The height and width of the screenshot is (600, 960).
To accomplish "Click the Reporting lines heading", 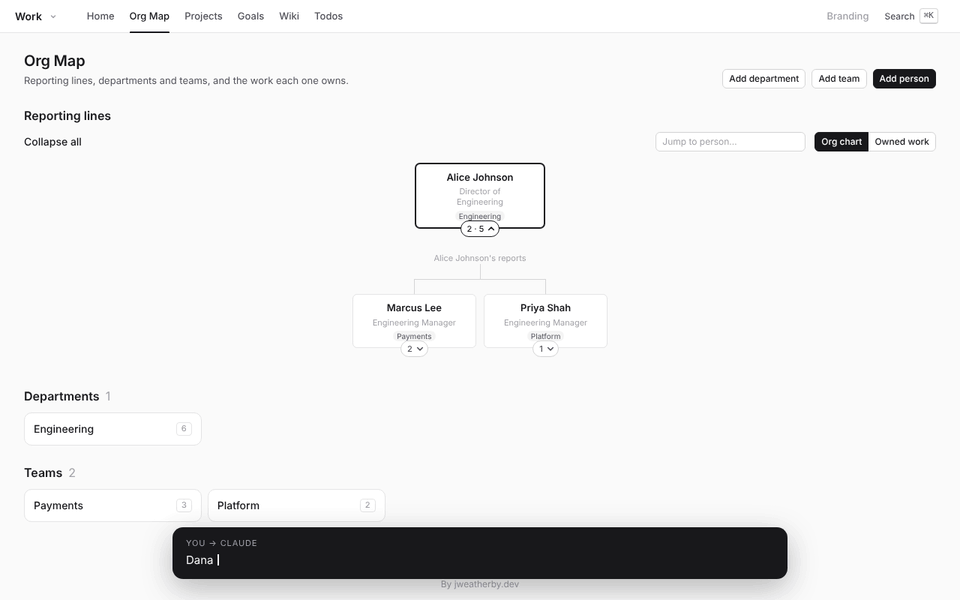I will (x=67, y=116).
